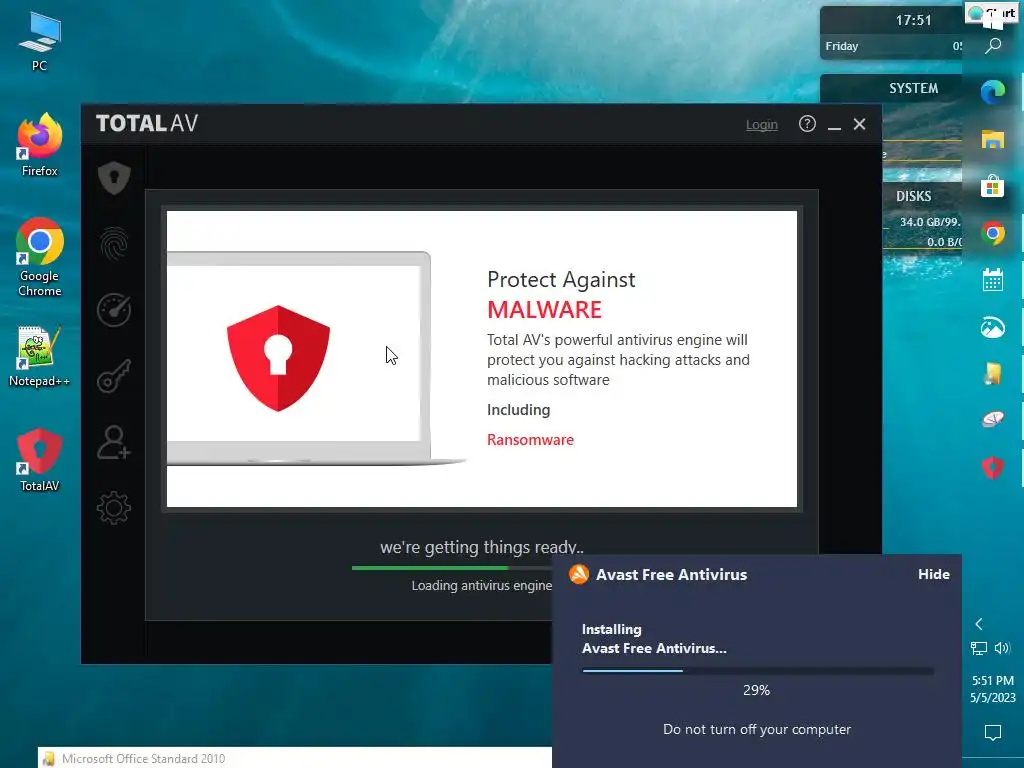Image resolution: width=1024 pixels, height=768 pixels.
Task: Click the Ransomware text in the promo
Action: click(530, 440)
